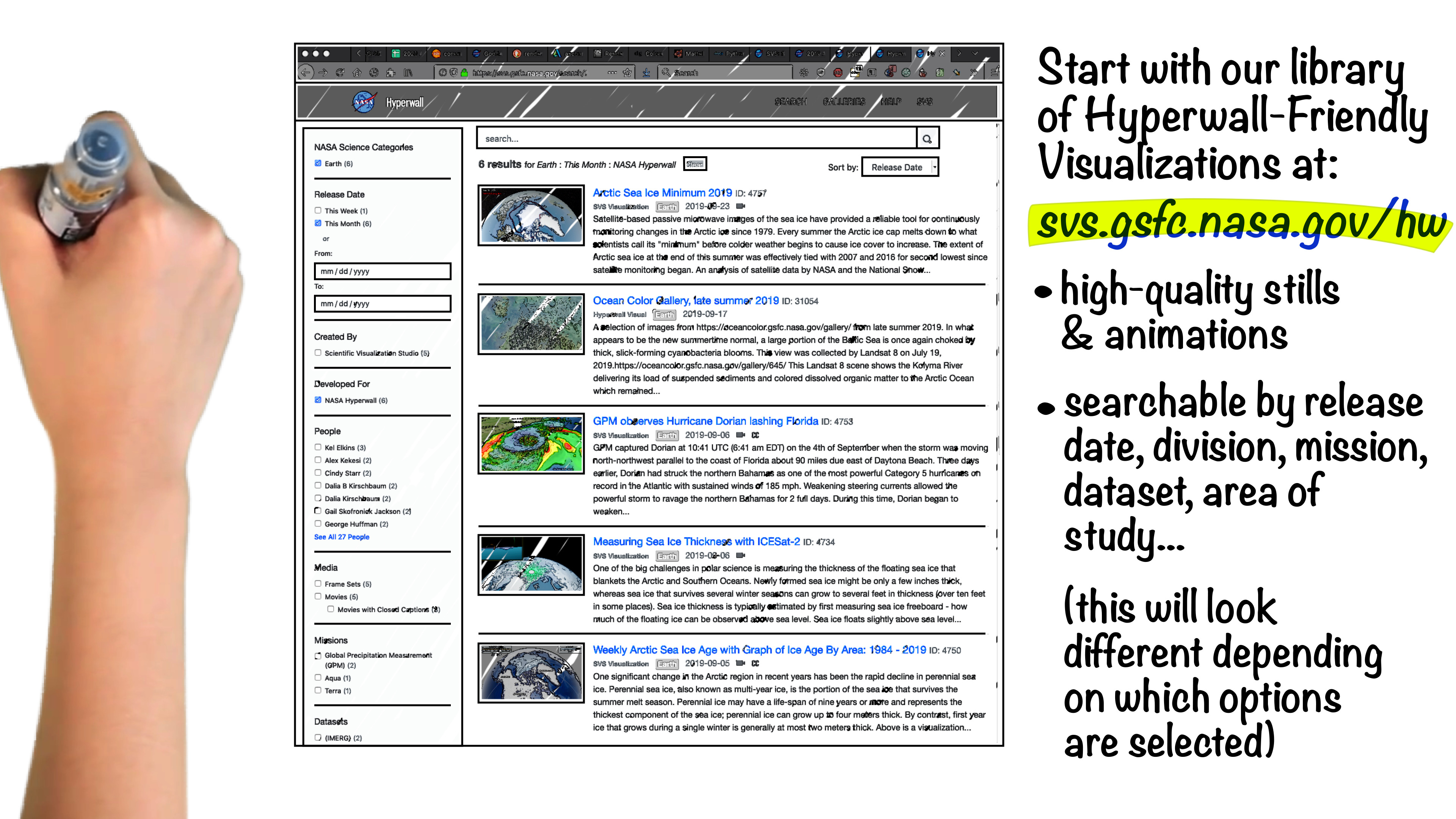1456x819 pixels.
Task: Click the Clear filters button
Action: 695,164
